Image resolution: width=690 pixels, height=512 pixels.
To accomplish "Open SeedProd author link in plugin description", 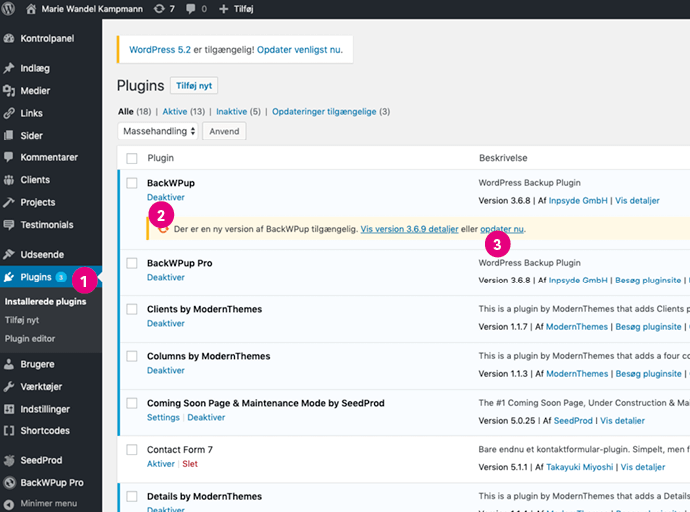I will 573,421.
